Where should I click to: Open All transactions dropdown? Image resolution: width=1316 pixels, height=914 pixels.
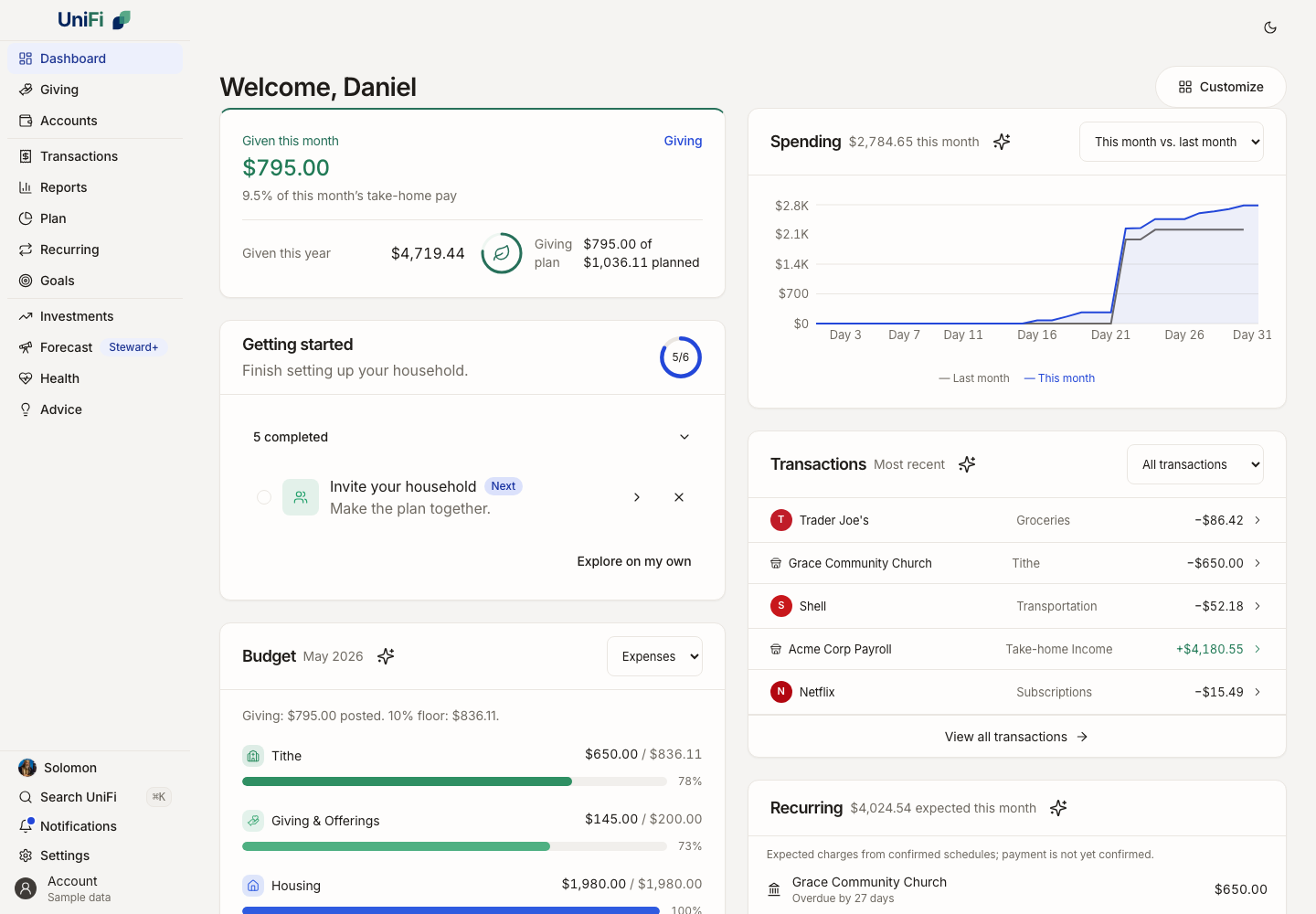coord(1195,464)
